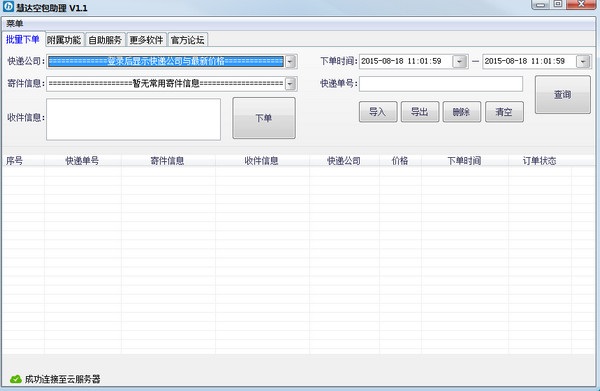Screen dimensions: 600x391
Task: Go to the 官方论坛 tab
Action: pos(188,40)
